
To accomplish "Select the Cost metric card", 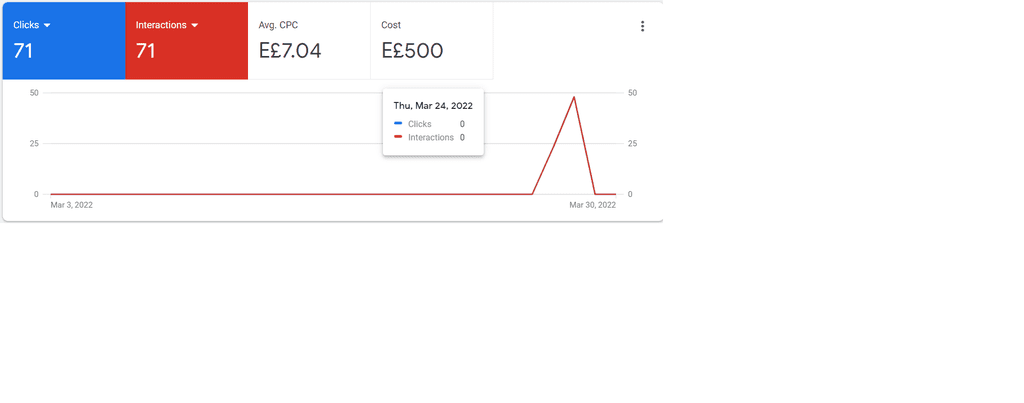I will (432, 40).
